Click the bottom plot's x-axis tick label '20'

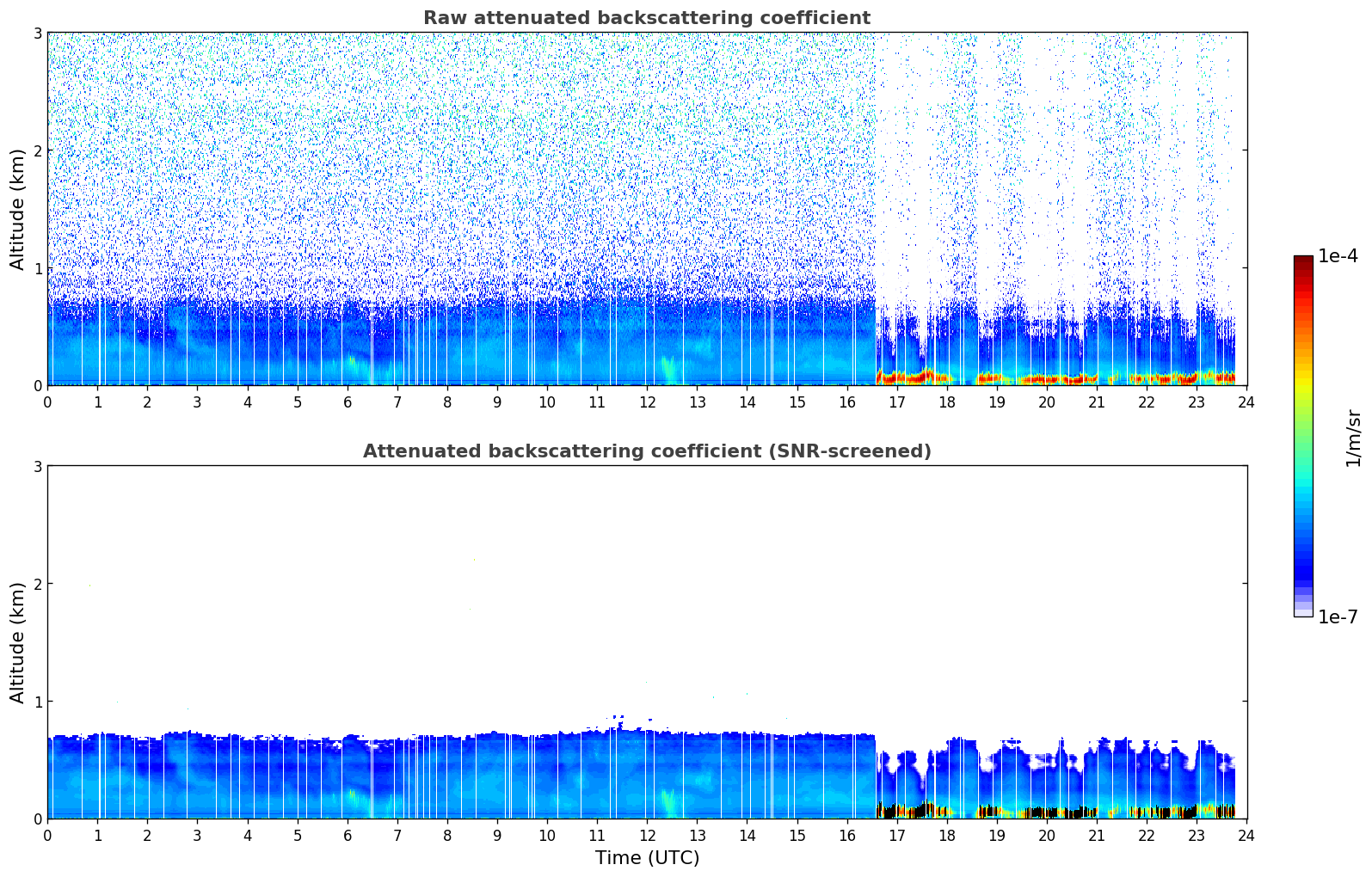1047,835
